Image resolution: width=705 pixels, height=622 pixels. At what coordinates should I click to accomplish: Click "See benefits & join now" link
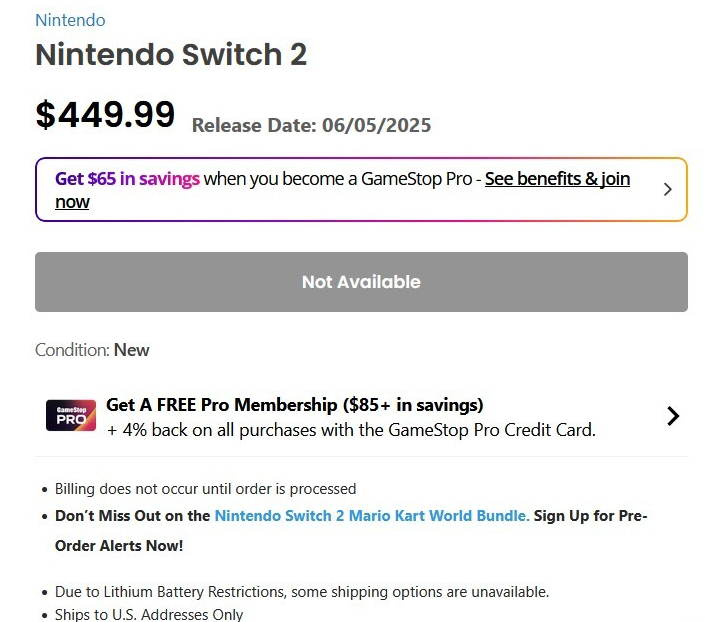pos(557,179)
